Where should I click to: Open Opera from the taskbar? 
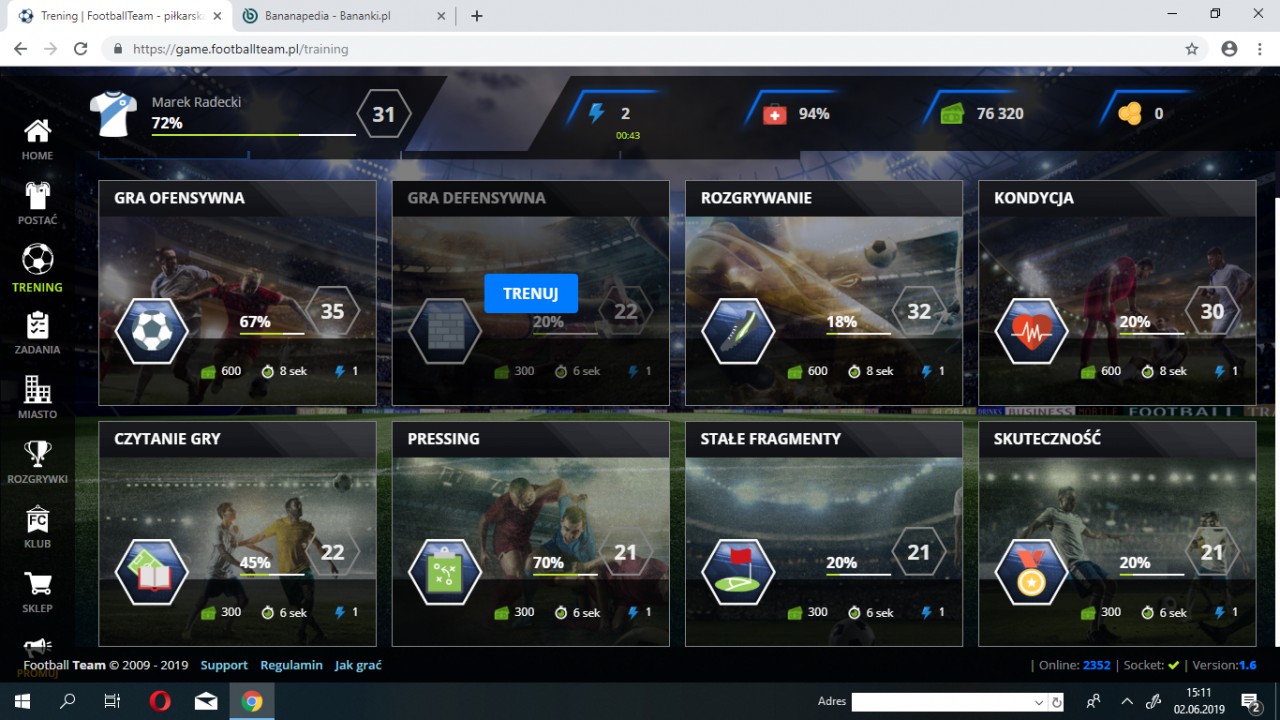(x=159, y=701)
